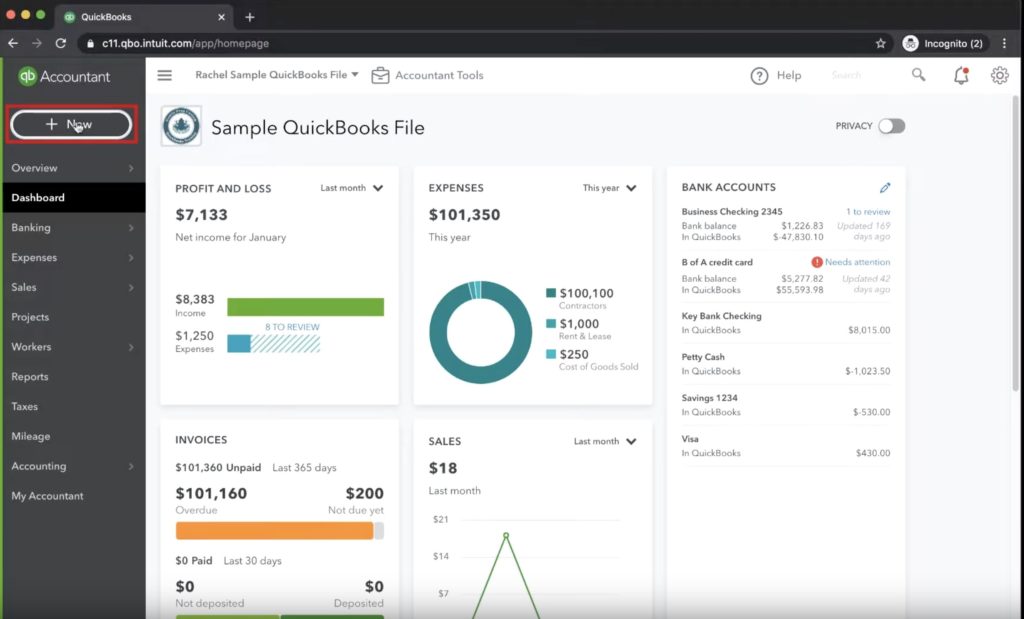Open the Needs attention link

pyautogui.click(x=857, y=262)
